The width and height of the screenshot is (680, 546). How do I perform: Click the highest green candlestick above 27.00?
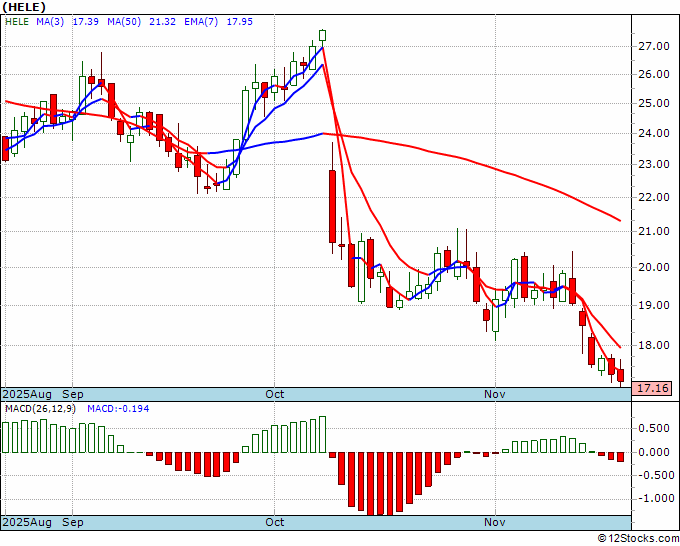tap(322, 35)
